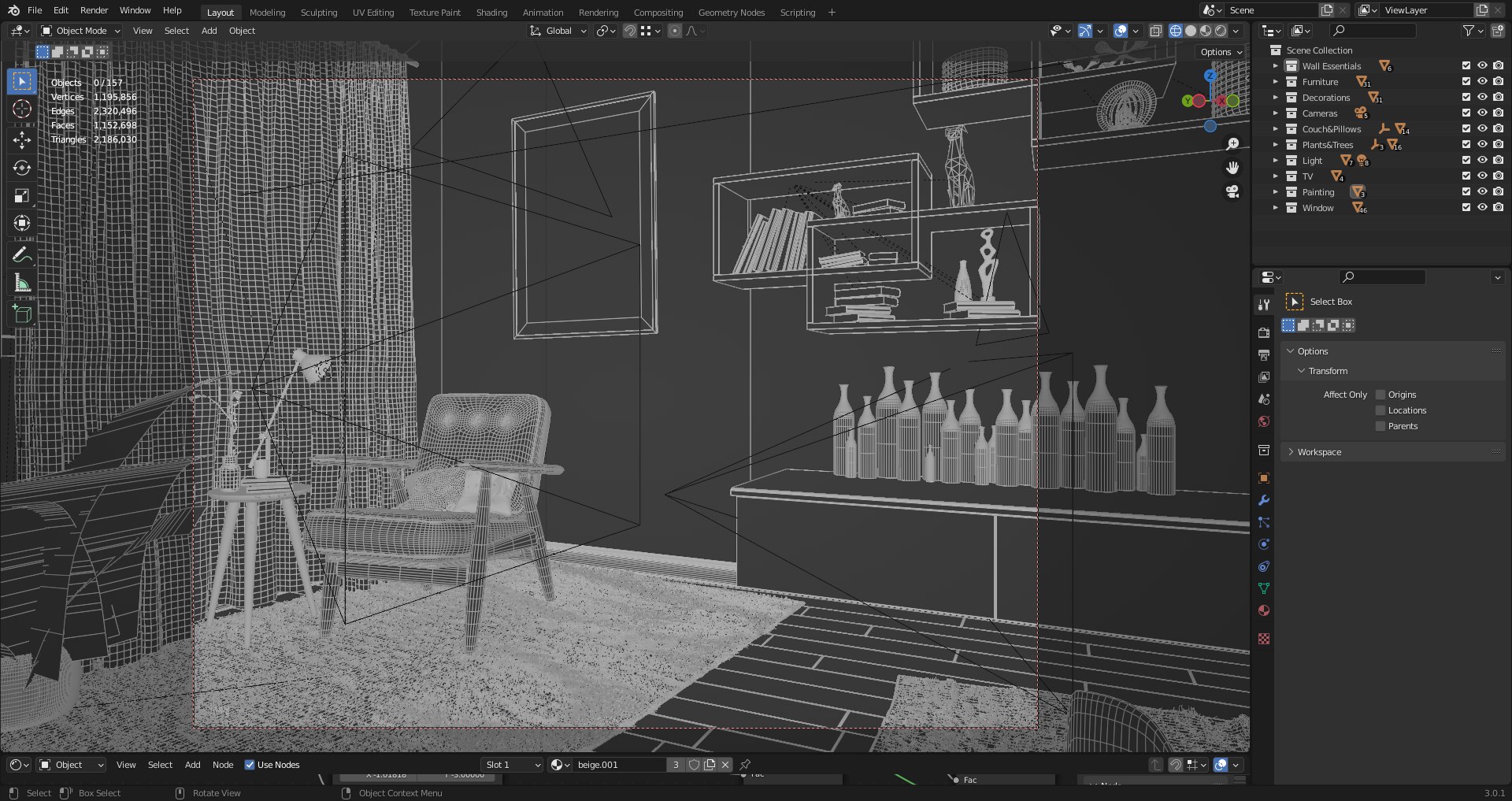The image size is (1512, 801).
Task: Click the material user count 3 button
Action: click(x=676, y=765)
